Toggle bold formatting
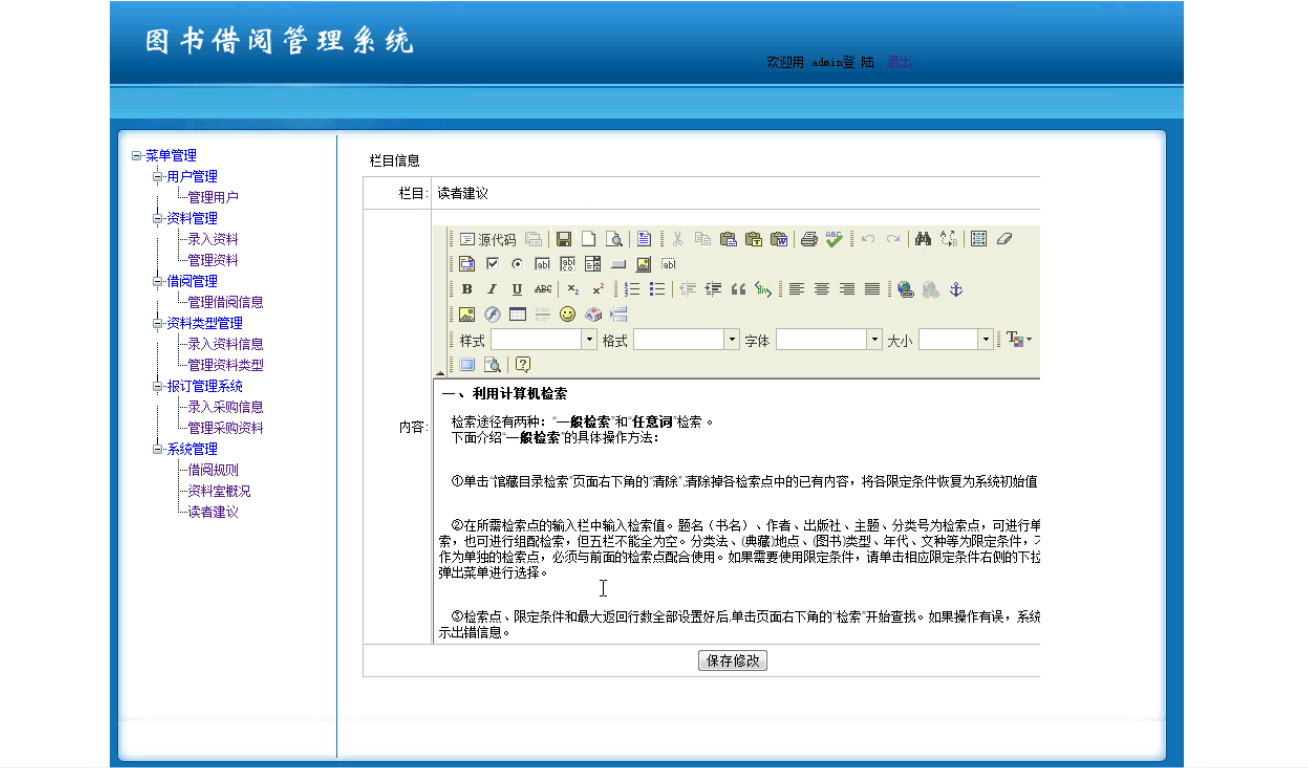 pos(467,289)
